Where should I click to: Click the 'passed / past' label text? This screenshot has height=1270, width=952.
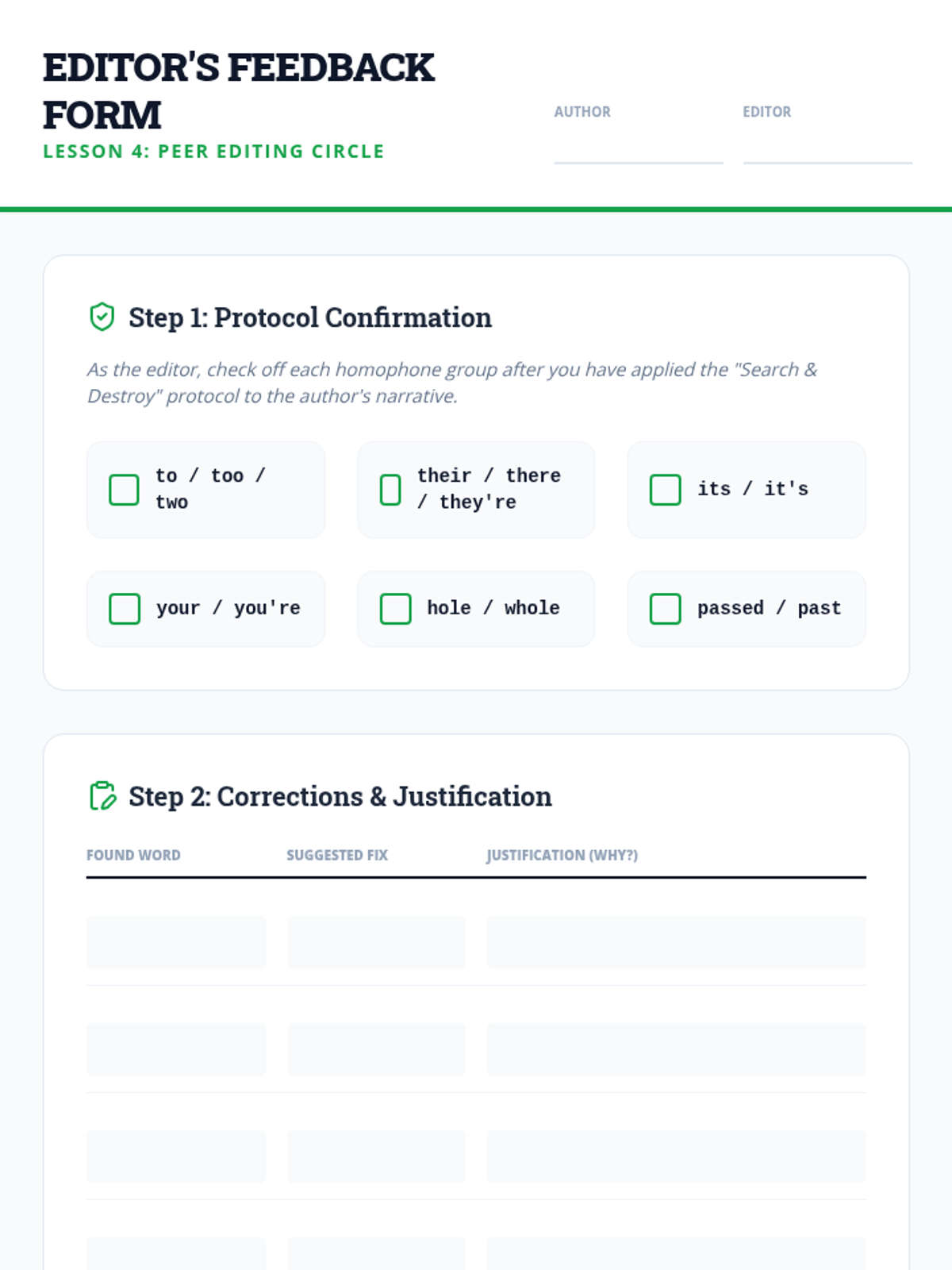click(768, 608)
